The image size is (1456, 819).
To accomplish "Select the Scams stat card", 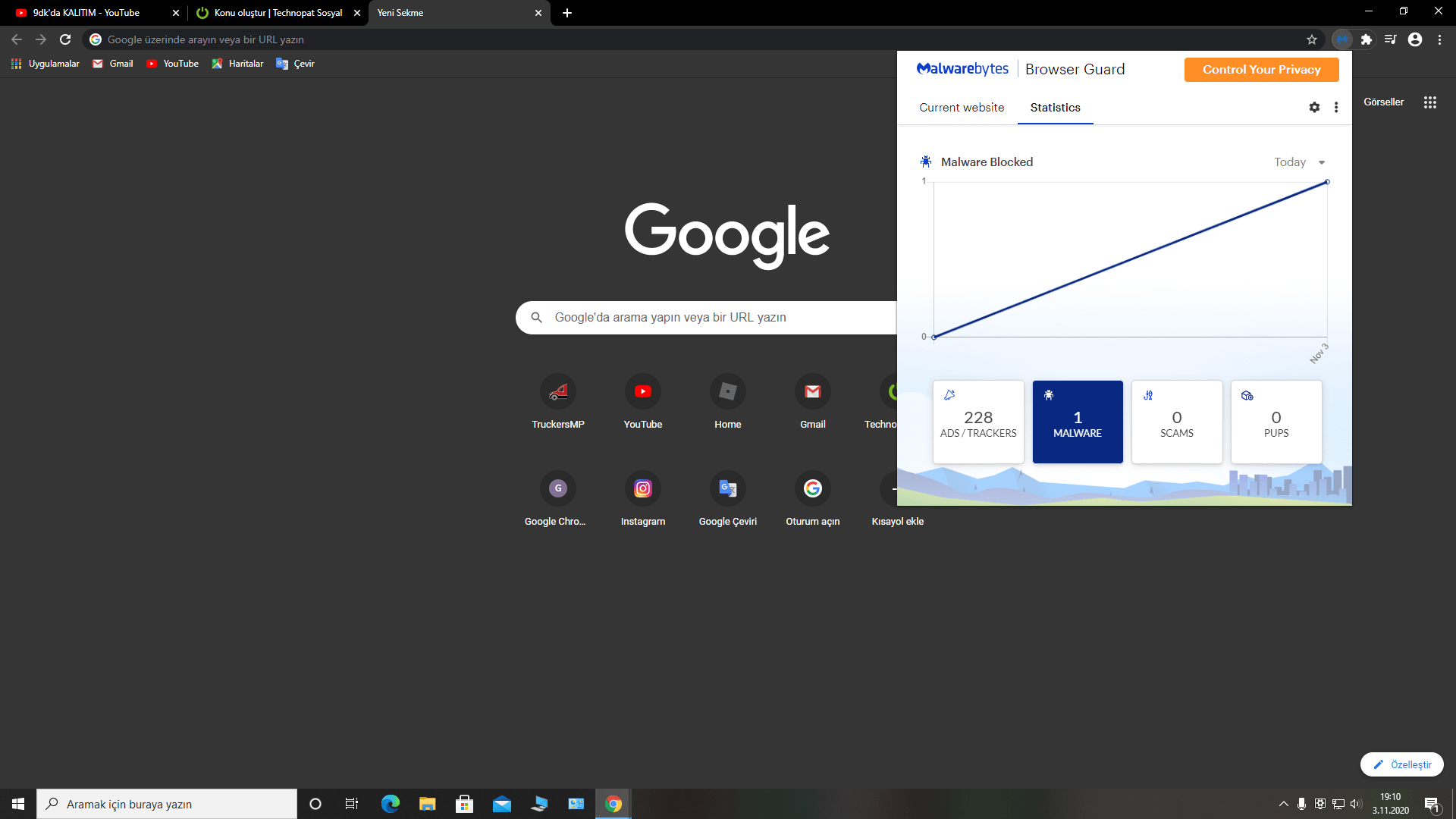I will (1177, 422).
